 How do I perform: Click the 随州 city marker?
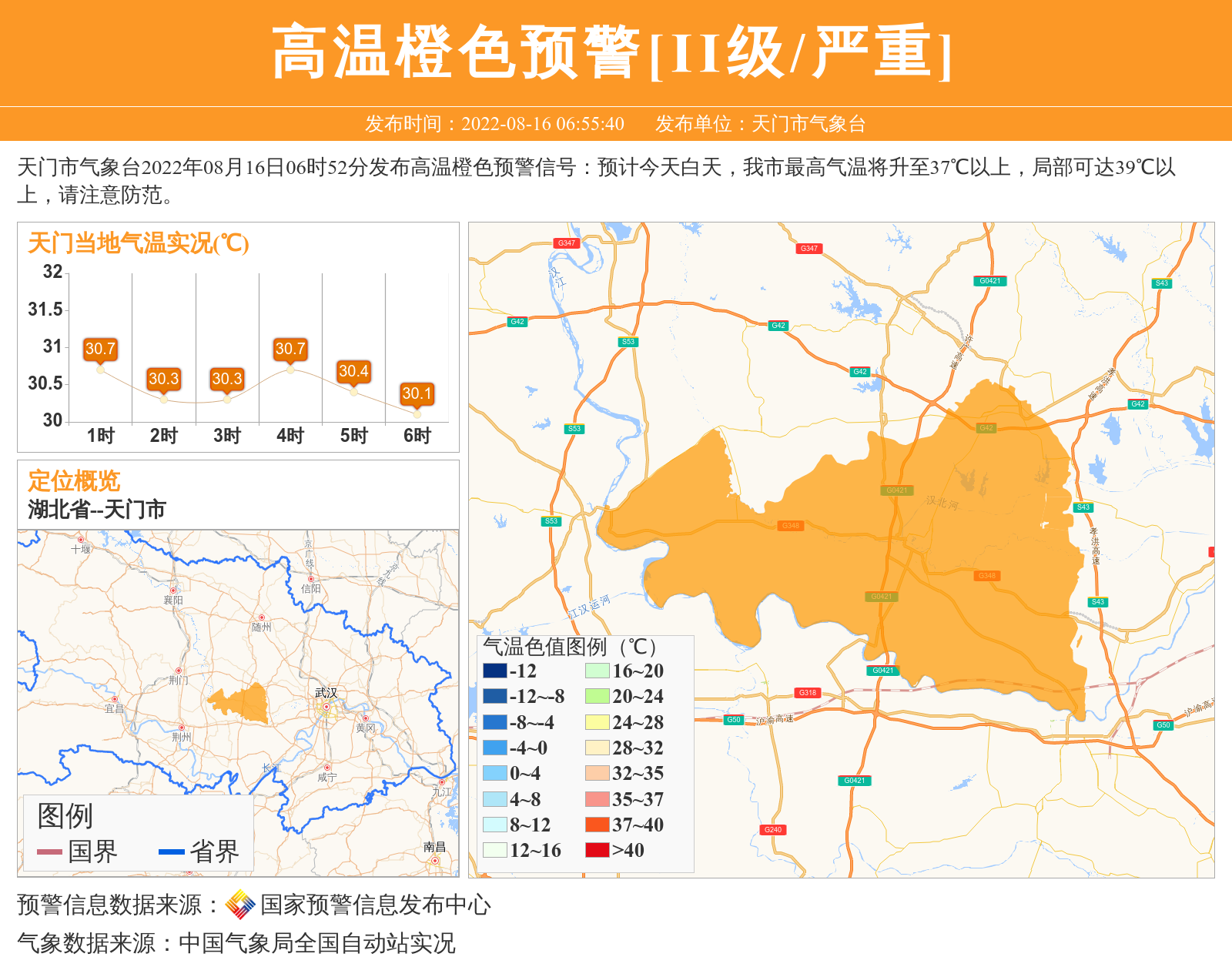[x=262, y=617]
